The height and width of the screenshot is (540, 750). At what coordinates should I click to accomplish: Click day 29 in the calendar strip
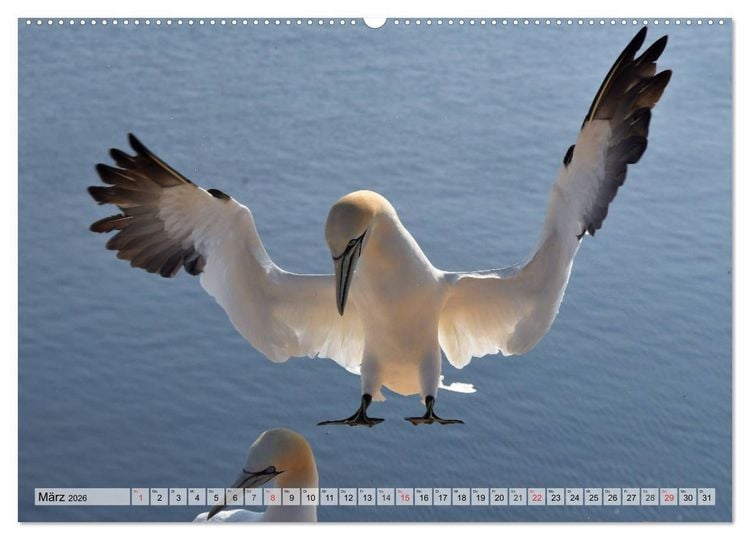669,497
